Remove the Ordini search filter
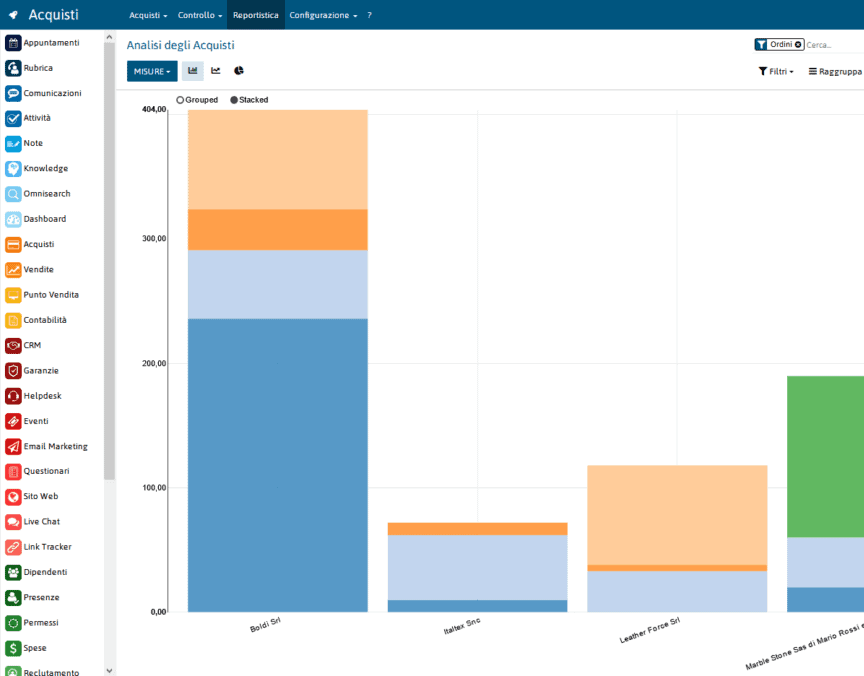 (x=798, y=45)
